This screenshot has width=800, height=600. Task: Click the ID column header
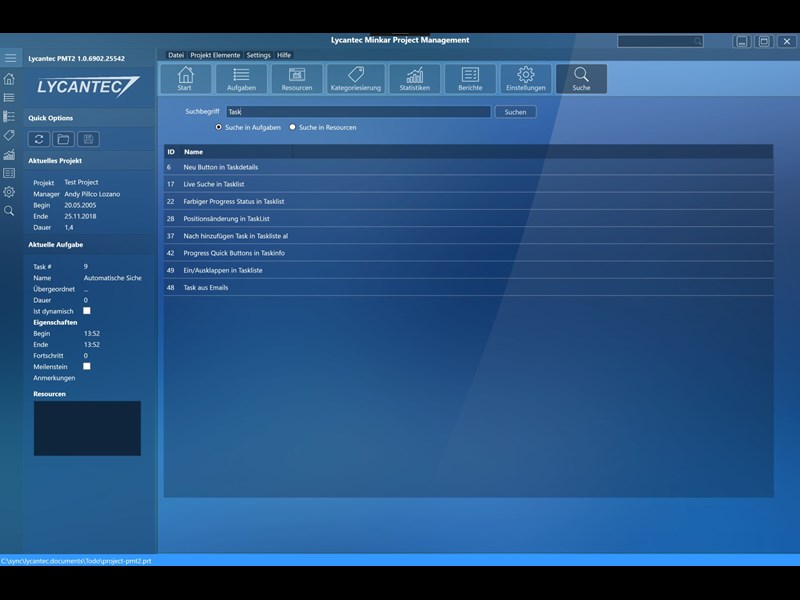click(x=171, y=152)
